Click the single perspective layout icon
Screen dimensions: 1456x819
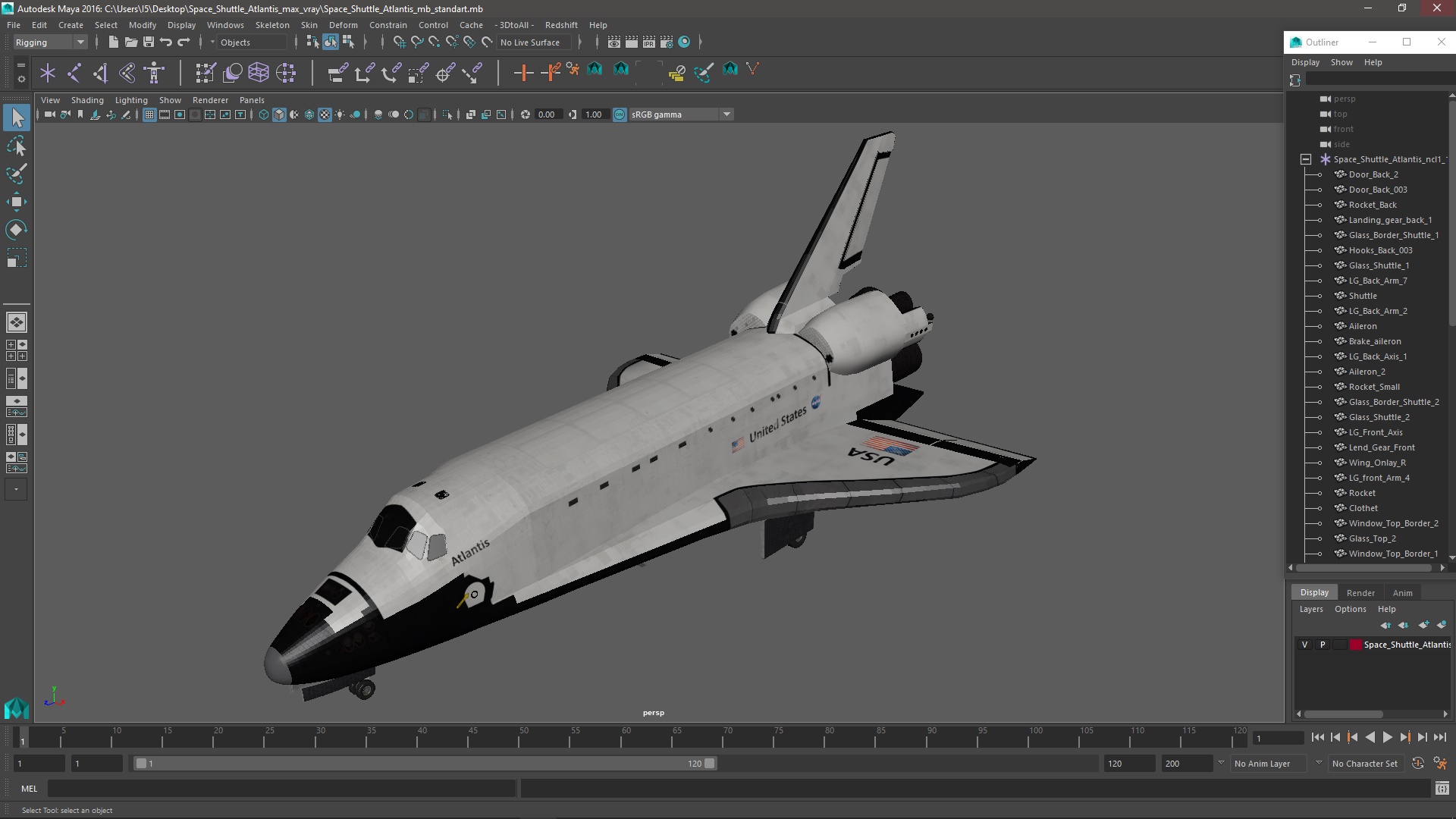point(17,322)
